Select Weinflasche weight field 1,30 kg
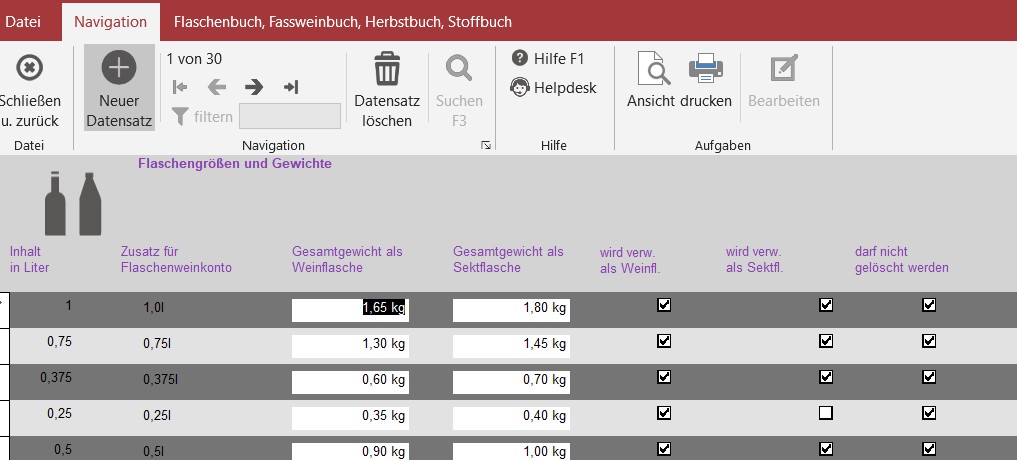This screenshot has height=460, width=1017. tap(350, 346)
